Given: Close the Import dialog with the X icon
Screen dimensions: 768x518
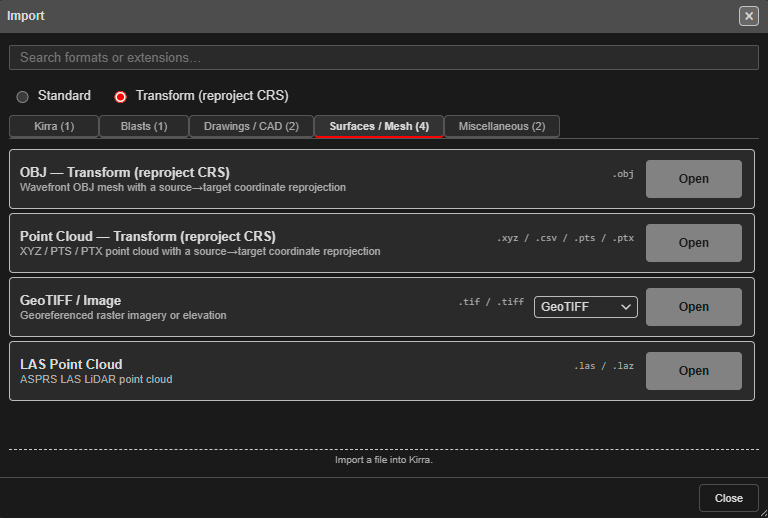Looking at the screenshot, I should tap(748, 16).
